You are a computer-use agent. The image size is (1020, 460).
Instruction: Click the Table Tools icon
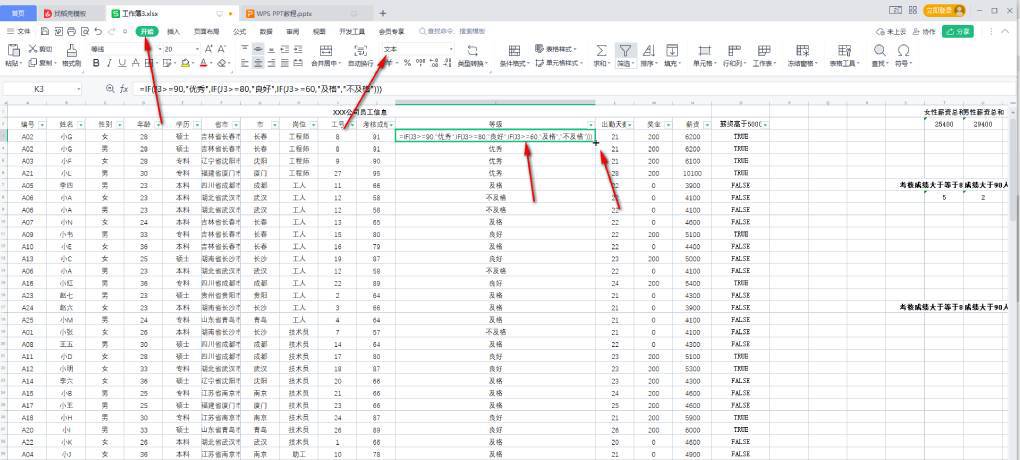(844, 50)
